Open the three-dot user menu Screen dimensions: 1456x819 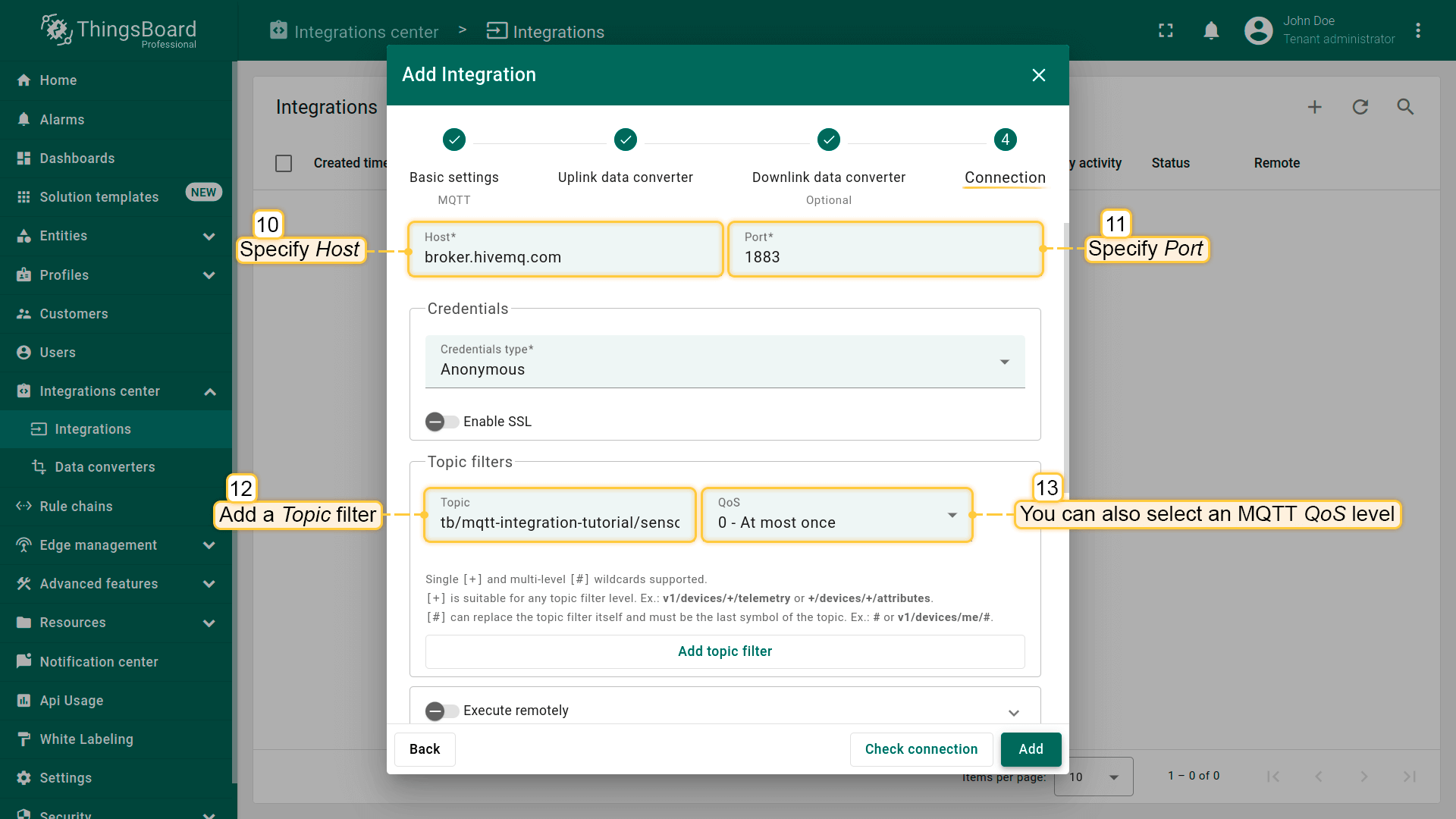(x=1417, y=30)
